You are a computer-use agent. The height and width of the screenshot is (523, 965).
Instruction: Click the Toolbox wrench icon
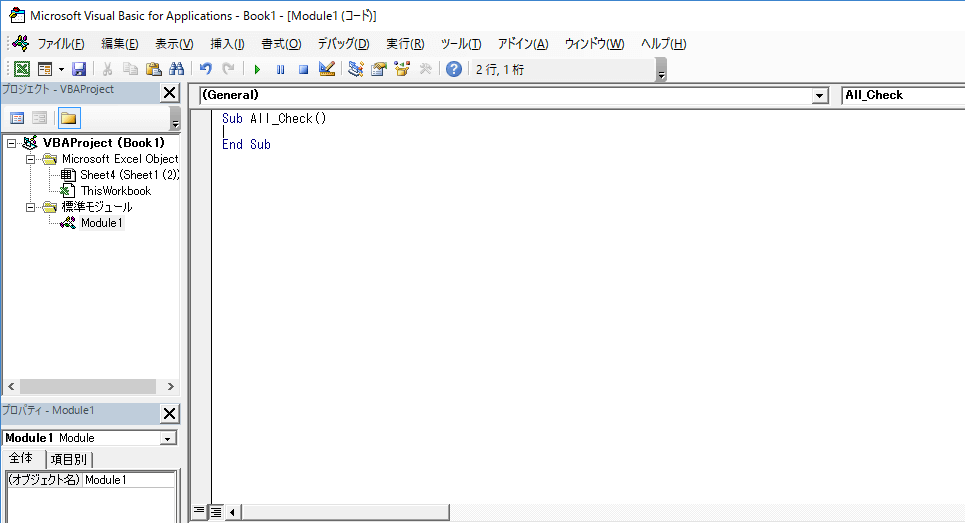[425, 69]
